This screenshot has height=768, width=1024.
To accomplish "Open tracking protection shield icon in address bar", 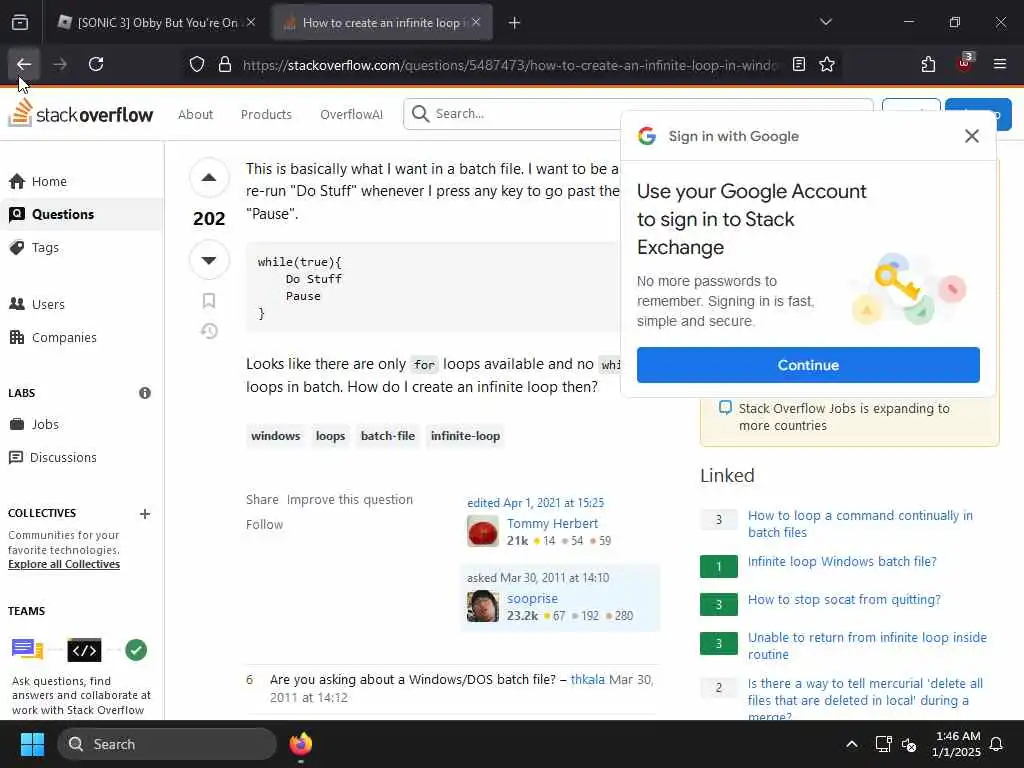I will (197, 65).
